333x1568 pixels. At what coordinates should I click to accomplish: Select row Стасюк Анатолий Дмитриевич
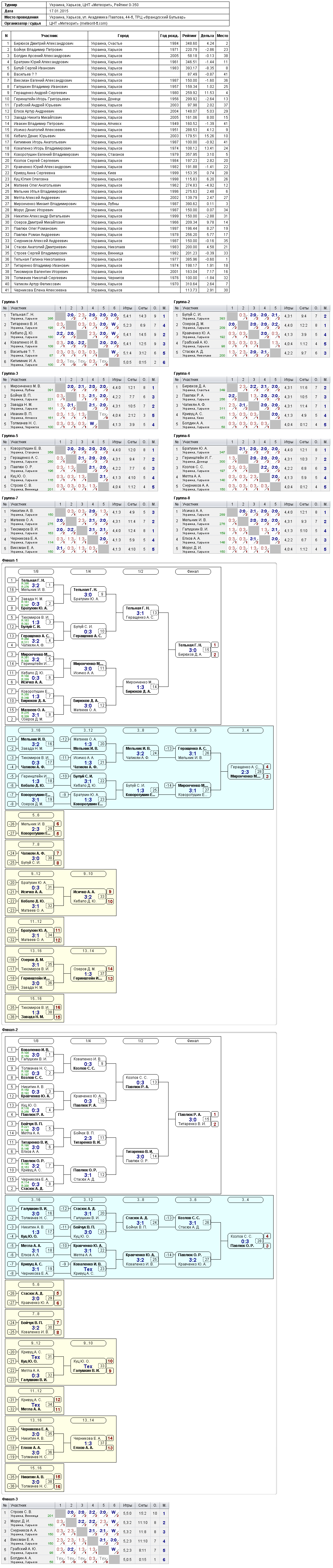116,246
